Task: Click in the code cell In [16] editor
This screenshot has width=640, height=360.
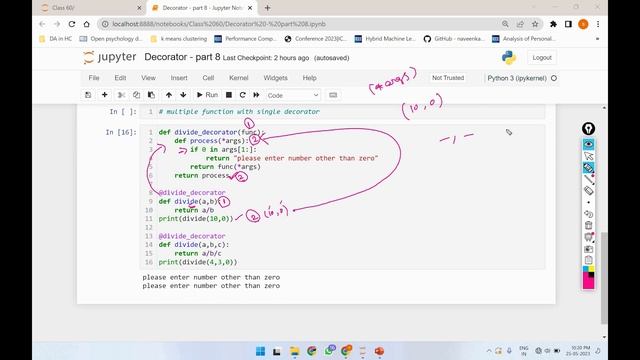Action: (x=342, y=197)
